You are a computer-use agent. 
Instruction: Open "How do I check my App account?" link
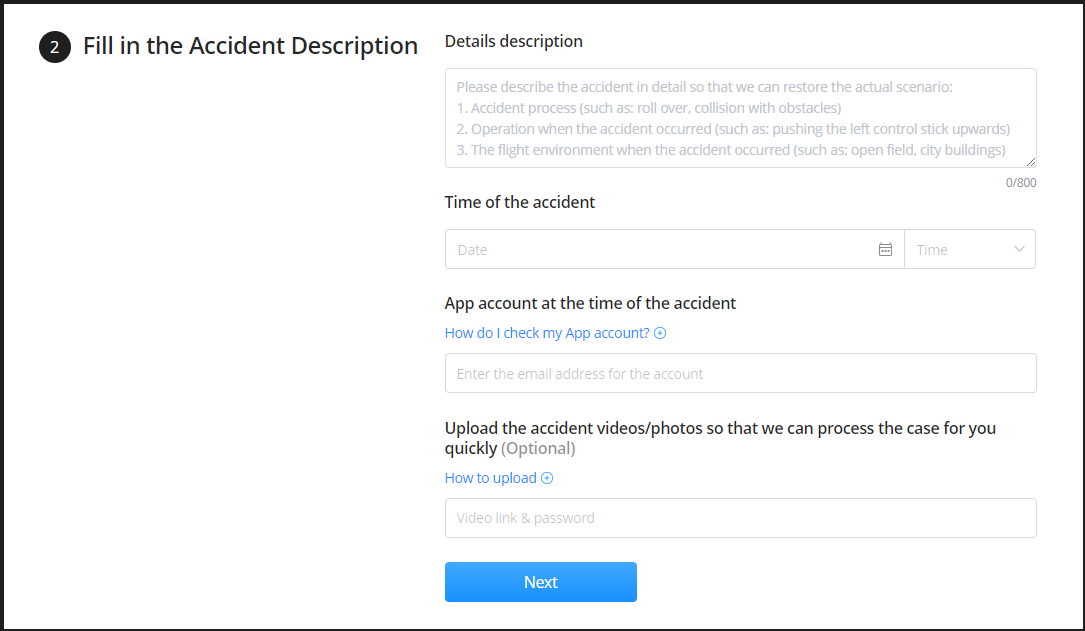547,333
